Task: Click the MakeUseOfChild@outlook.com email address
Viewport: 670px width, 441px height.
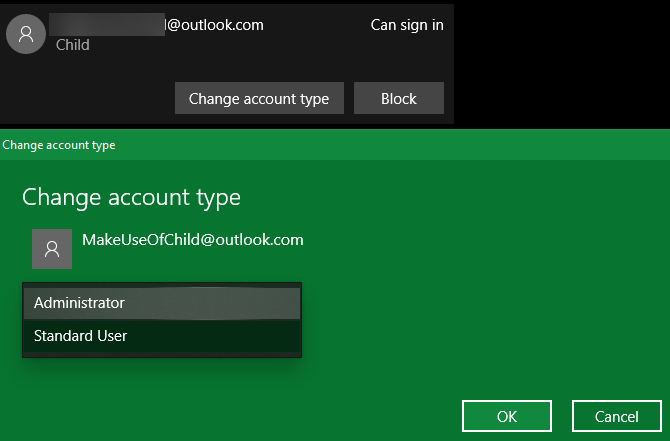Action: click(x=192, y=240)
